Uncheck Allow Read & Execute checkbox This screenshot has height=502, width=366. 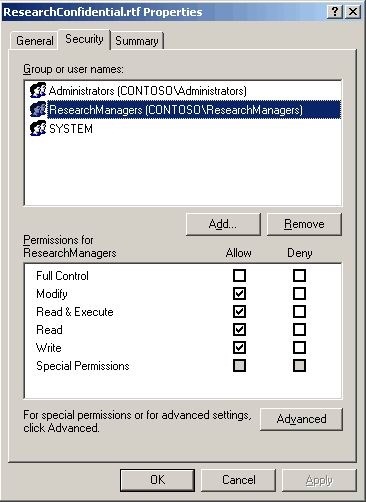pyautogui.click(x=239, y=312)
